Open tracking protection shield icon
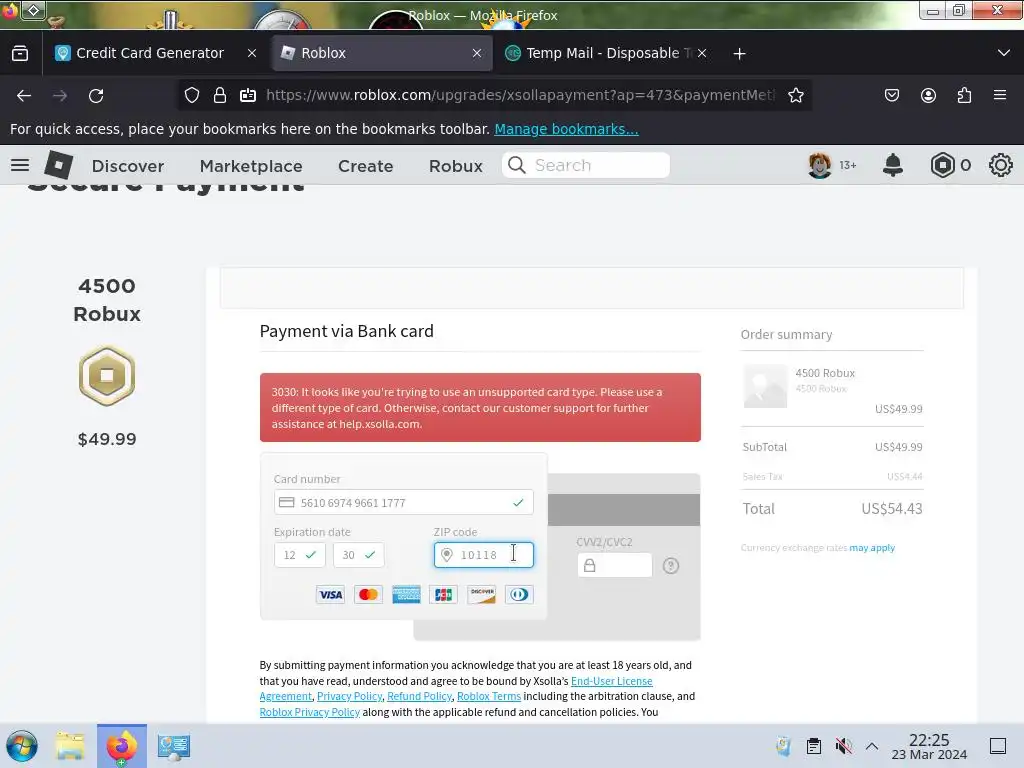The width and height of the screenshot is (1024, 768). [x=191, y=95]
